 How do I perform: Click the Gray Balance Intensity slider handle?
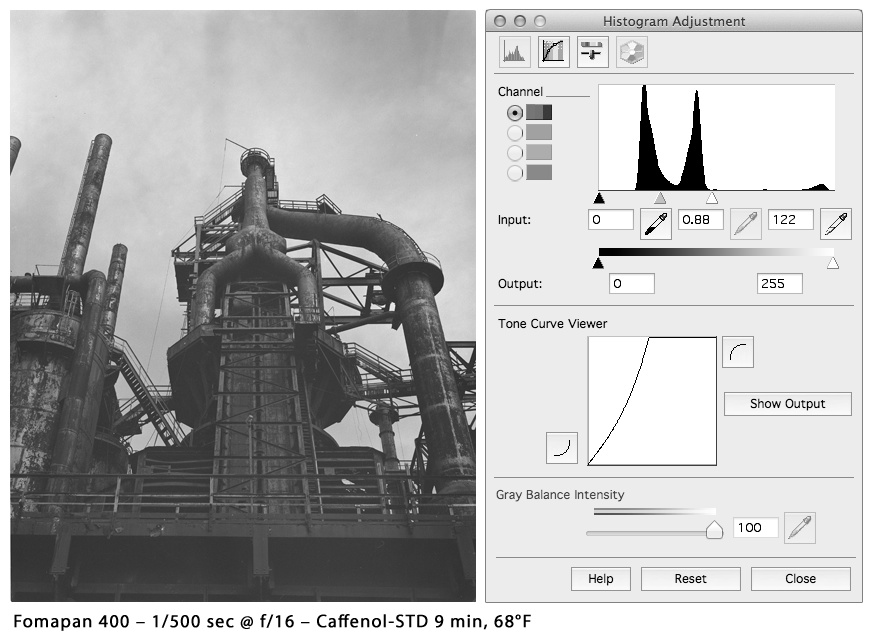(x=714, y=530)
